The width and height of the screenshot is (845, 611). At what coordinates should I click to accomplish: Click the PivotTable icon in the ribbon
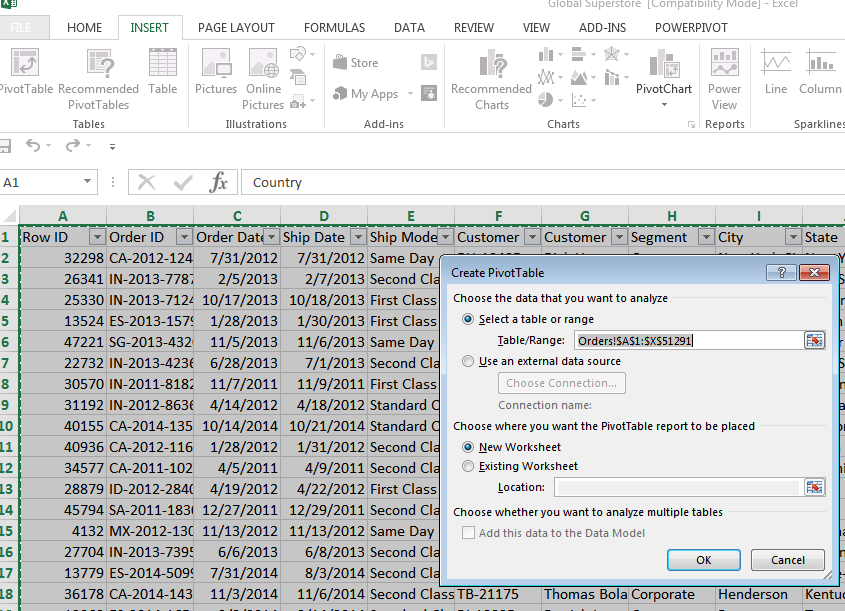pos(25,63)
